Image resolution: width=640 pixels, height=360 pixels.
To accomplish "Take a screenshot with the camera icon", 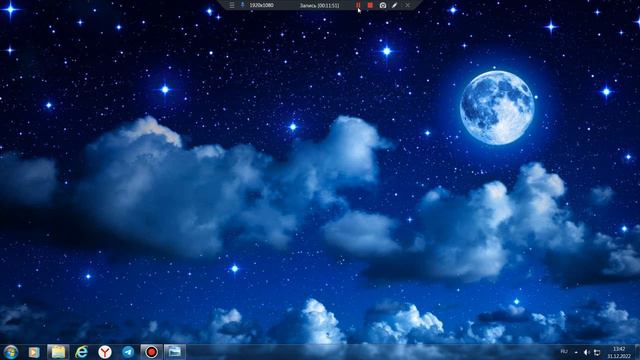I will pos(382,5).
